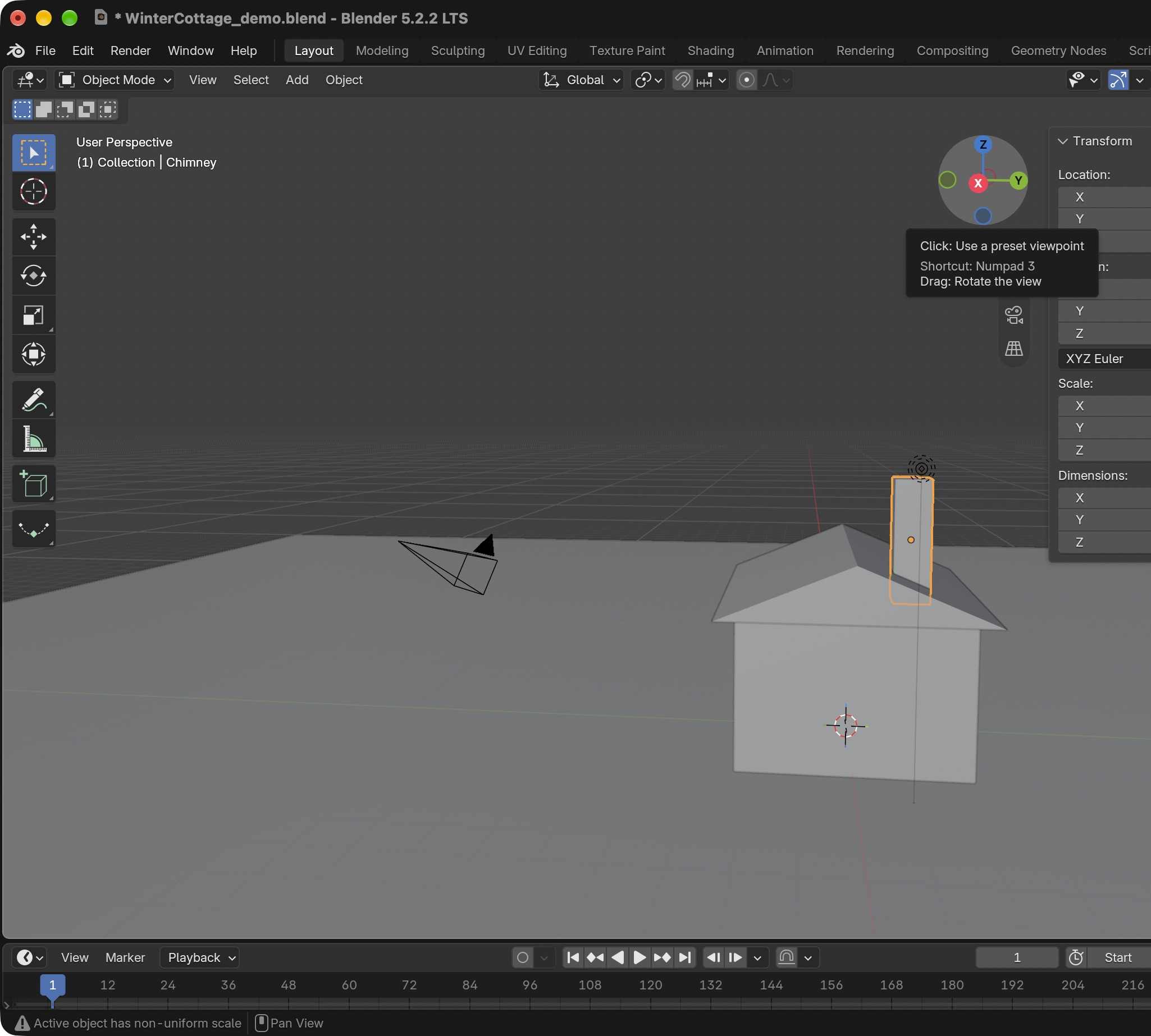This screenshot has height=1036, width=1151.
Task: Switch to Shading workspace tab
Action: pos(711,51)
